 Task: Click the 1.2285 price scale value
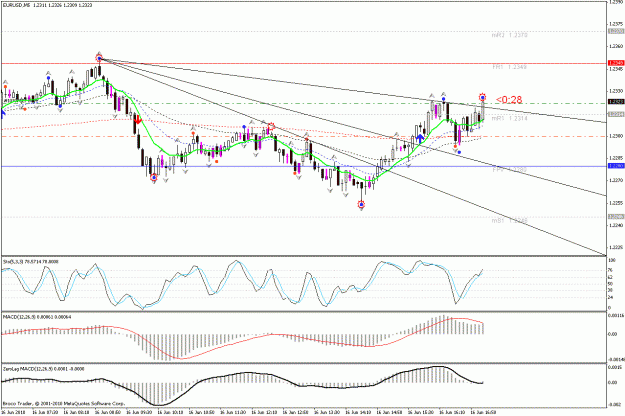click(616, 158)
